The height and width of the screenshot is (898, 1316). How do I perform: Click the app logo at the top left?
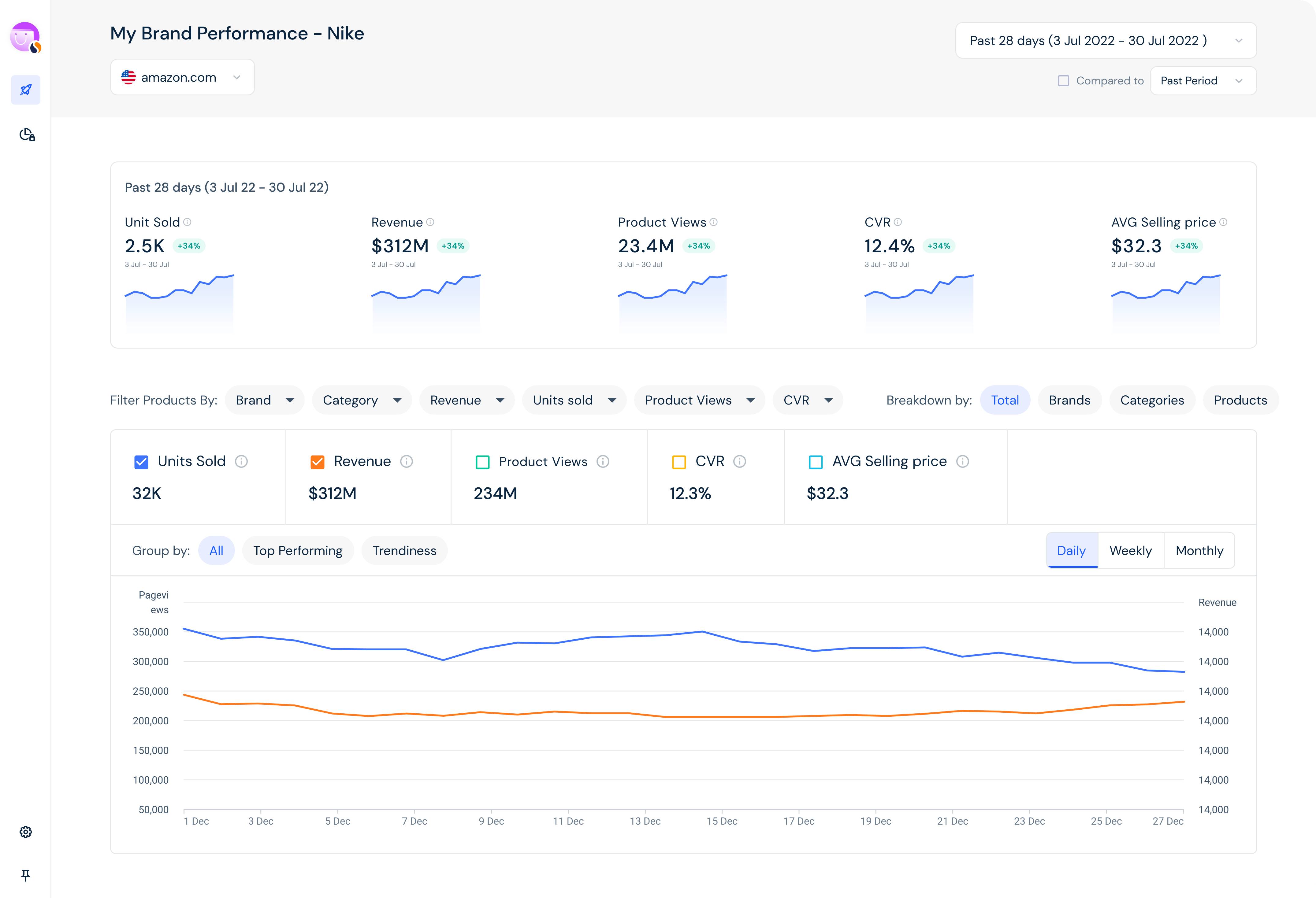click(25, 37)
